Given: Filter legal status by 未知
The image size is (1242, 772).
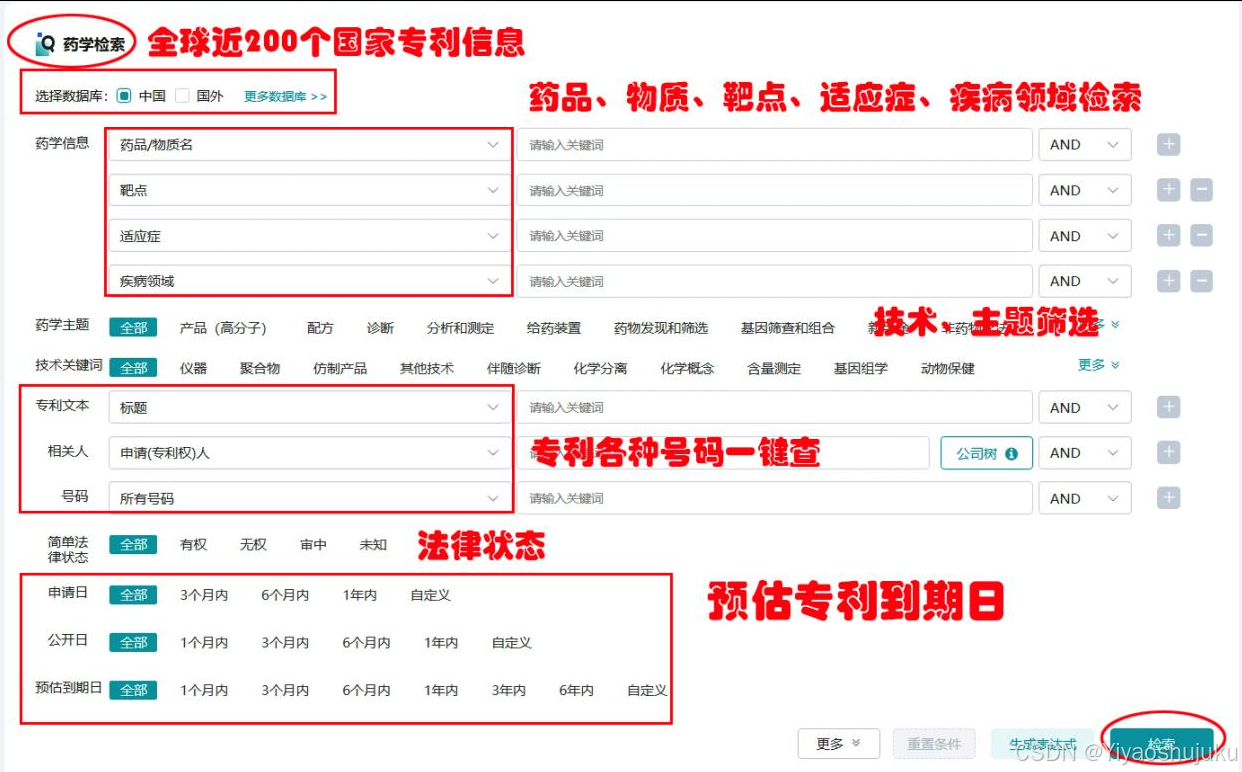Looking at the screenshot, I should [x=373, y=545].
